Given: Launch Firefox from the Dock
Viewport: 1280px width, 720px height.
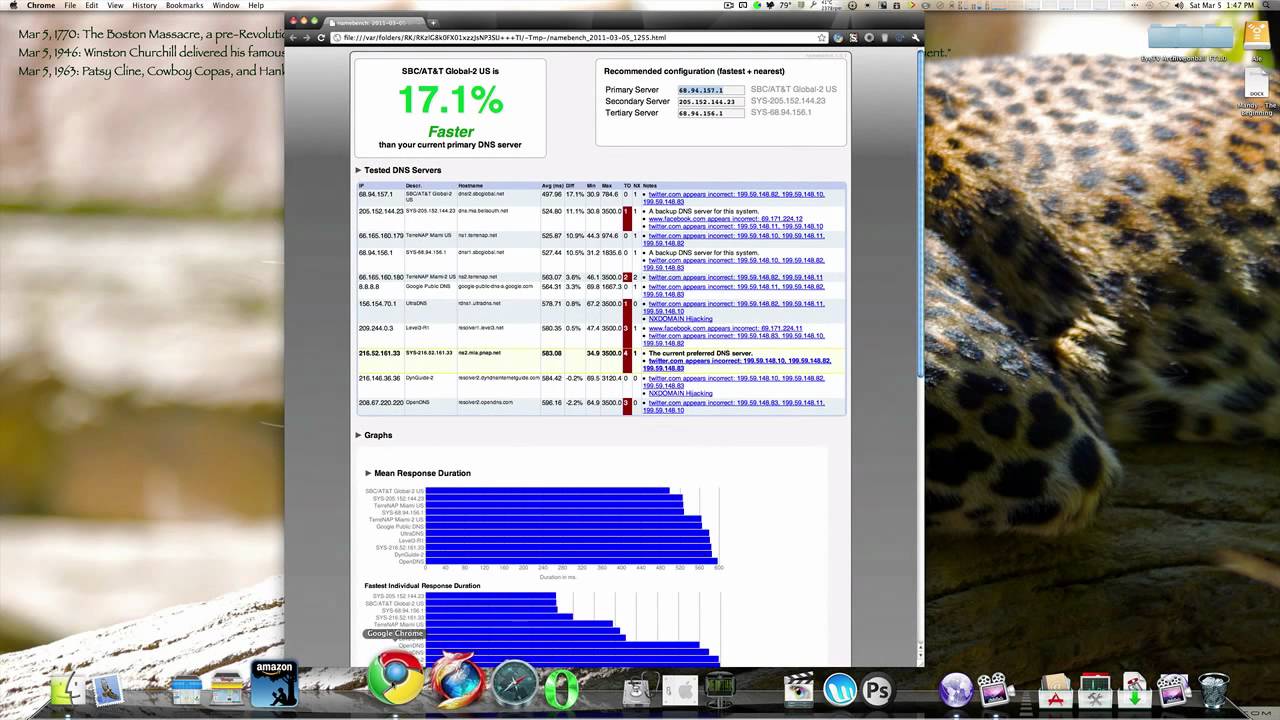Looking at the screenshot, I should click(458, 682).
